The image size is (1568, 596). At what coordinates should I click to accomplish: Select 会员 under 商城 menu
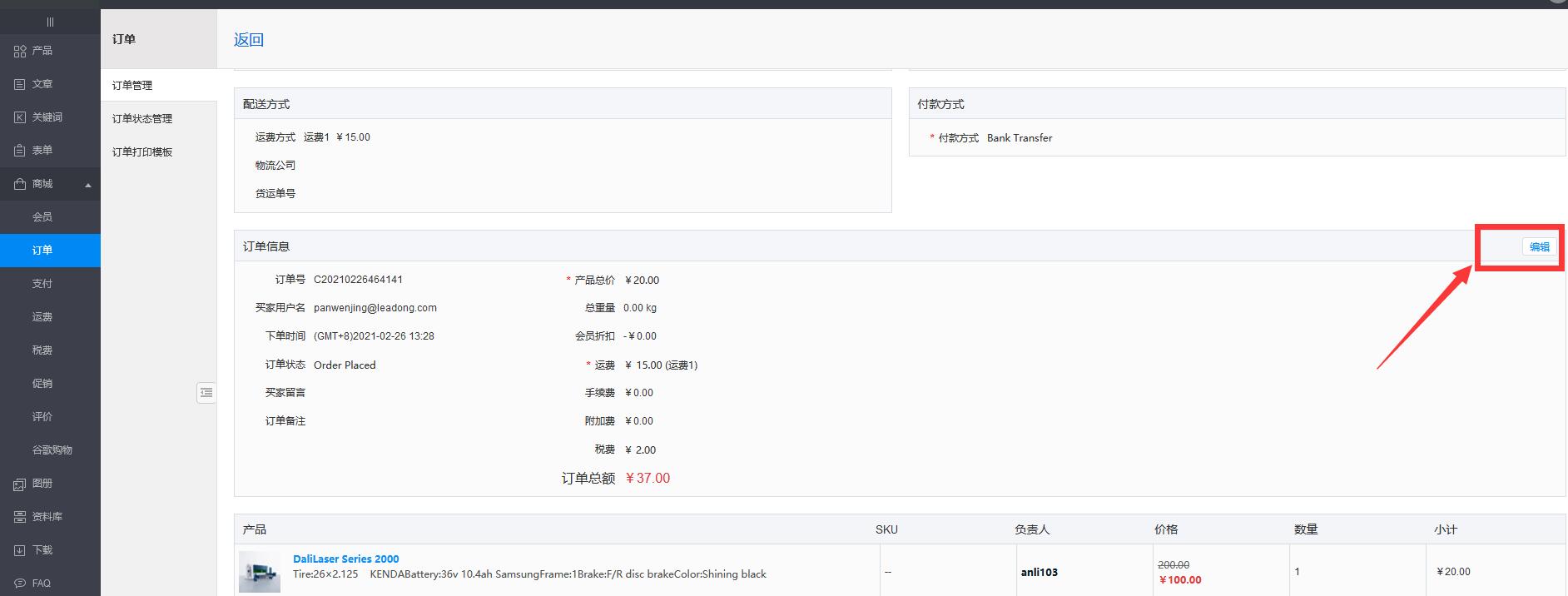[42, 217]
